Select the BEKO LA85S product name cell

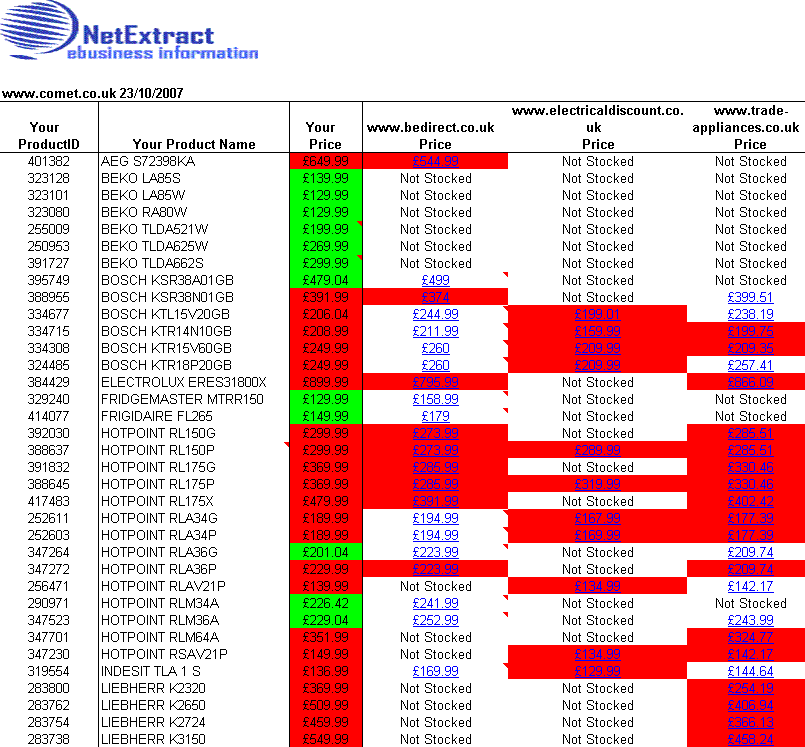tap(194, 178)
